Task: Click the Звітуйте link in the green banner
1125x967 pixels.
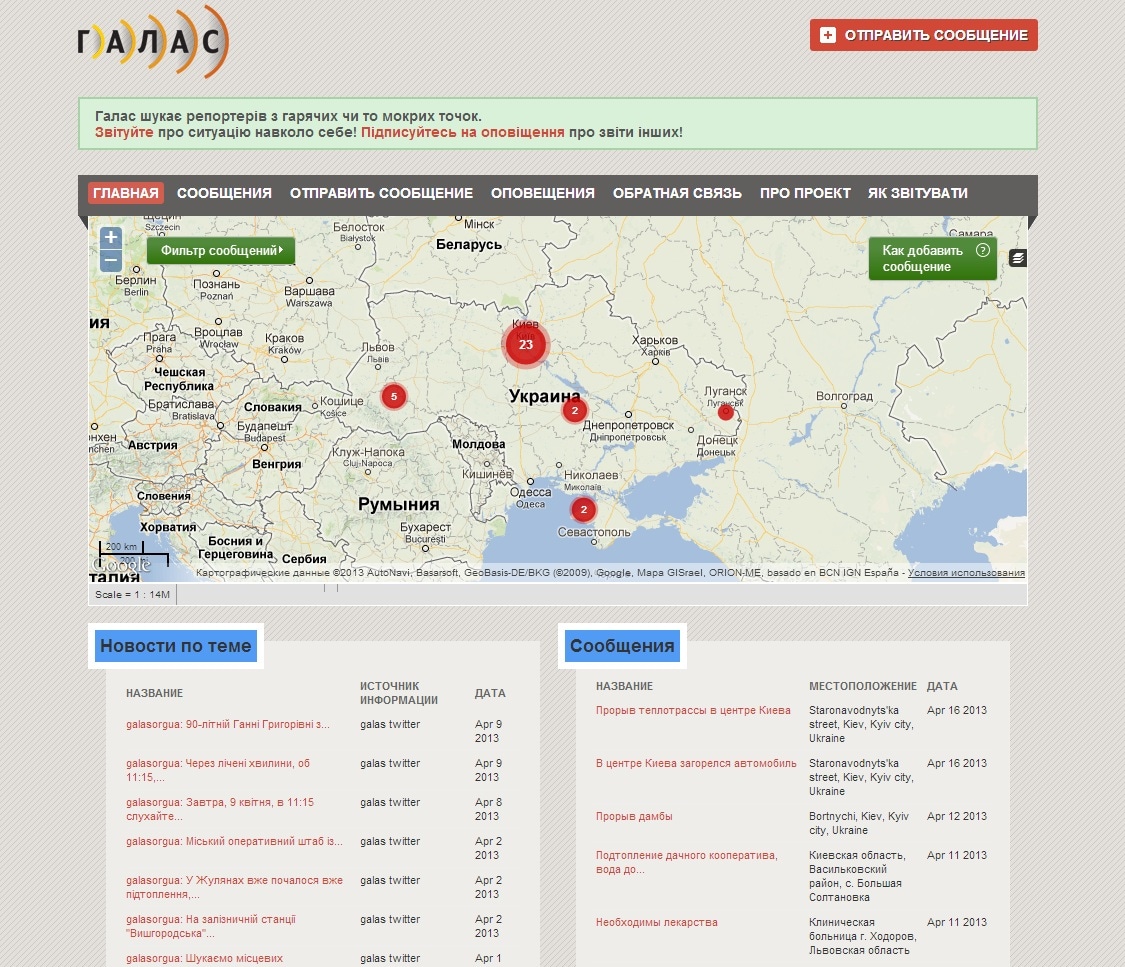Action: coord(124,132)
